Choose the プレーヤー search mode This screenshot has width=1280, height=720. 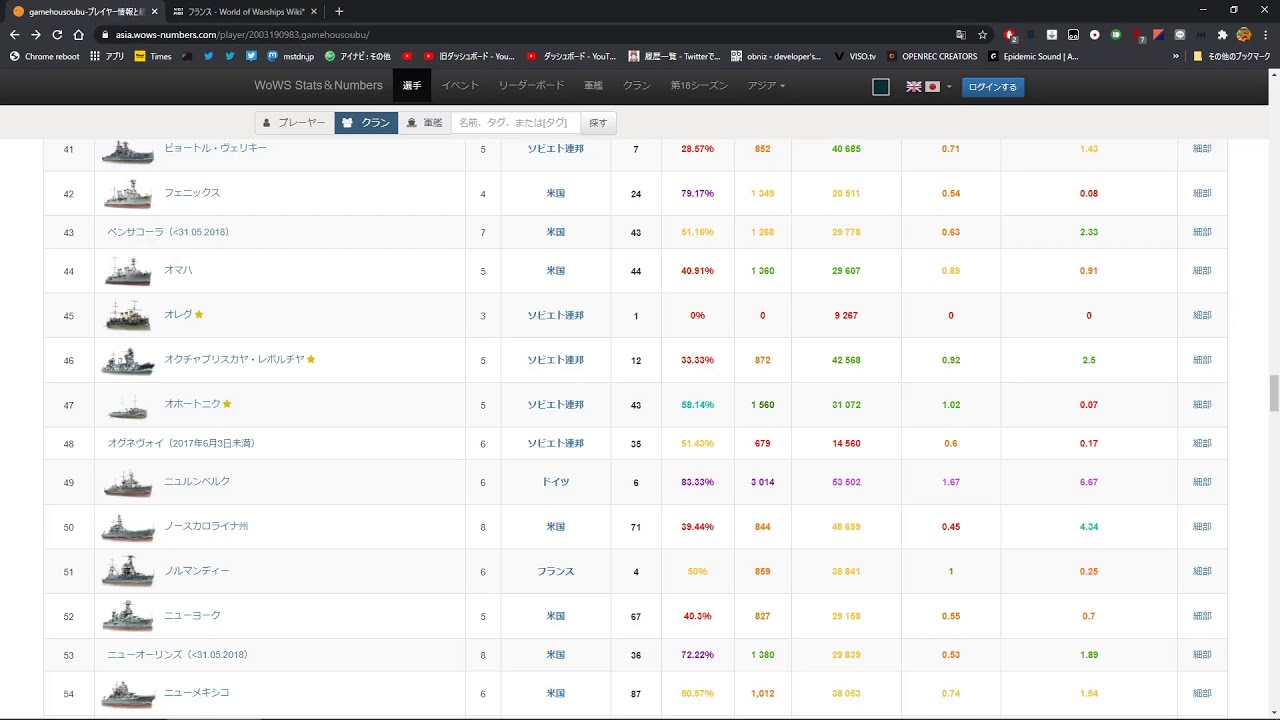(x=294, y=122)
